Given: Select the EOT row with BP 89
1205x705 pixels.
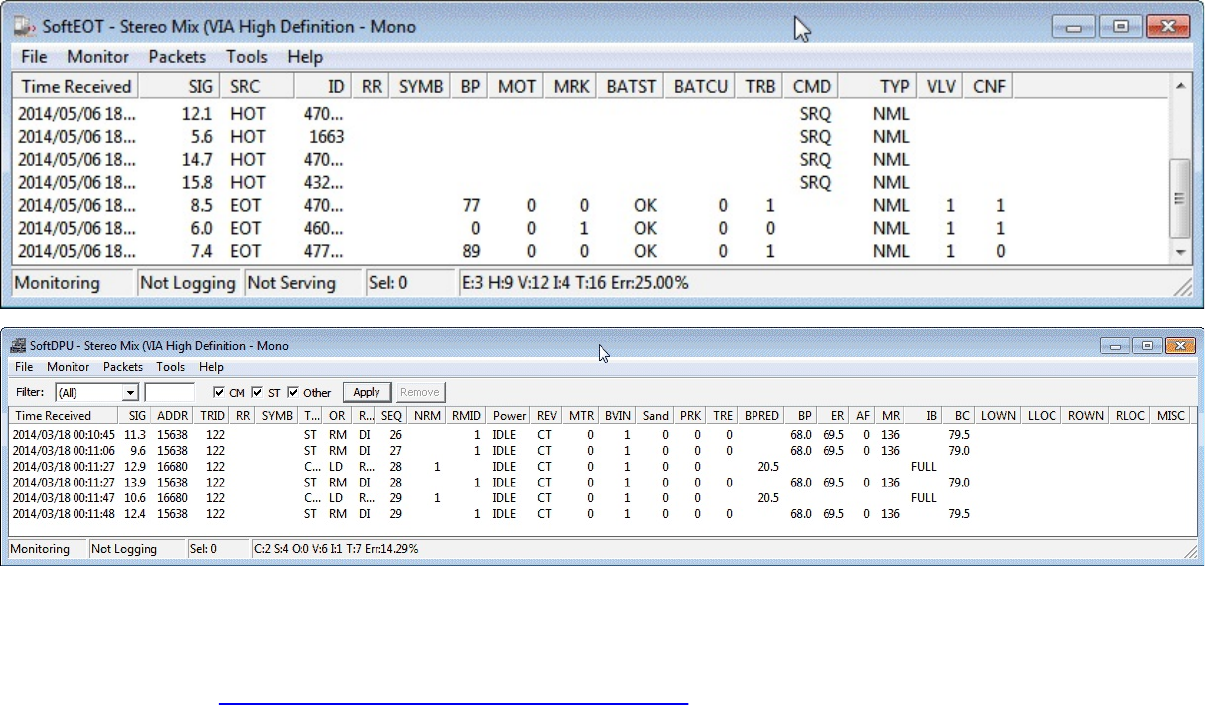Looking at the screenshot, I should [591, 251].
